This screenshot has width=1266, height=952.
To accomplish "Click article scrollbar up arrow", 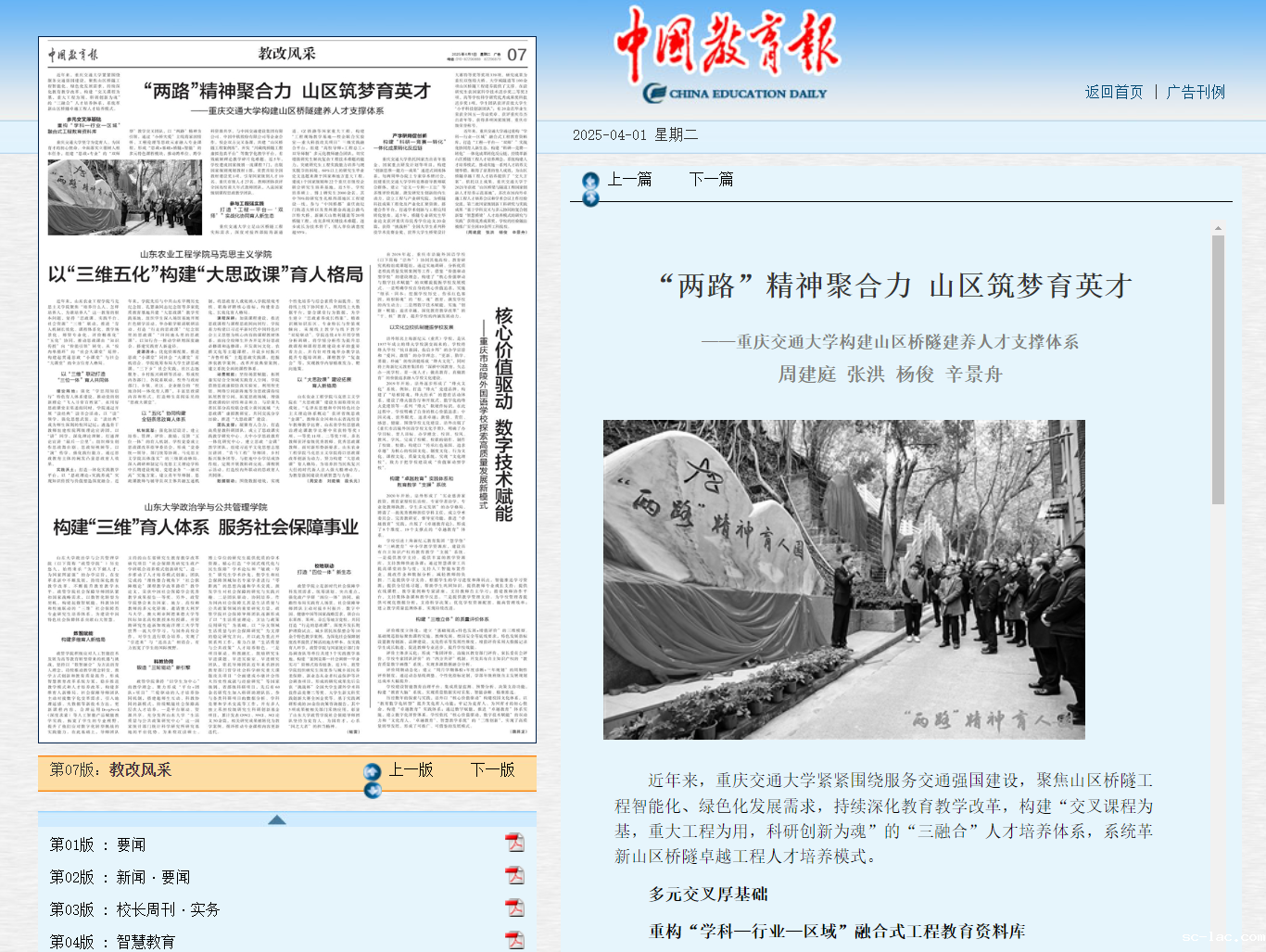I will click(1218, 227).
